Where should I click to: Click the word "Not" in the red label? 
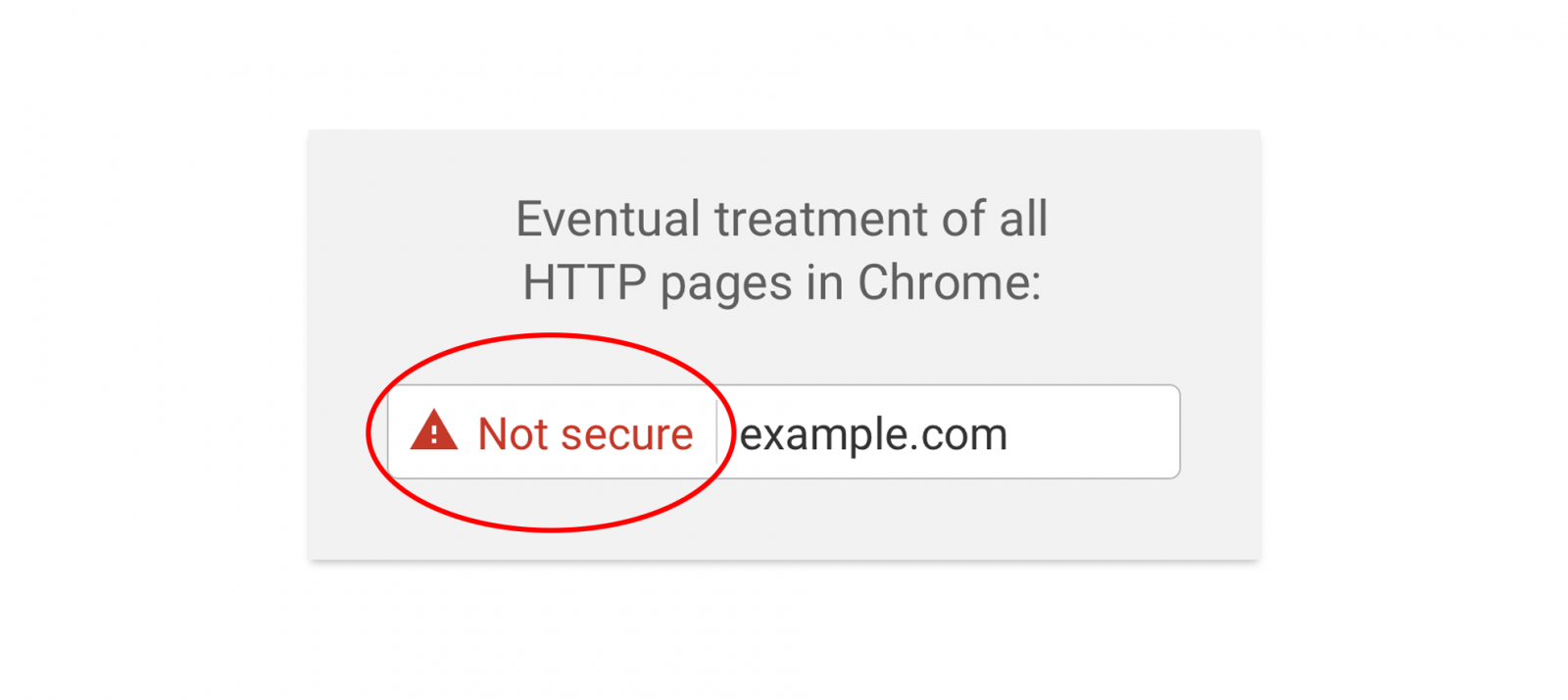point(513,433)
